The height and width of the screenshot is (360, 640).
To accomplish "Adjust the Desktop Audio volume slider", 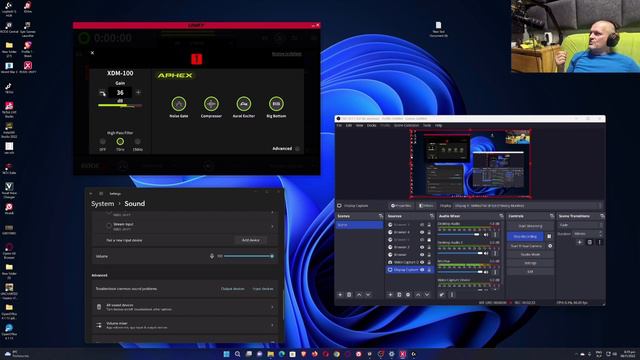I will pyautogui.click(x=459, y=235).
